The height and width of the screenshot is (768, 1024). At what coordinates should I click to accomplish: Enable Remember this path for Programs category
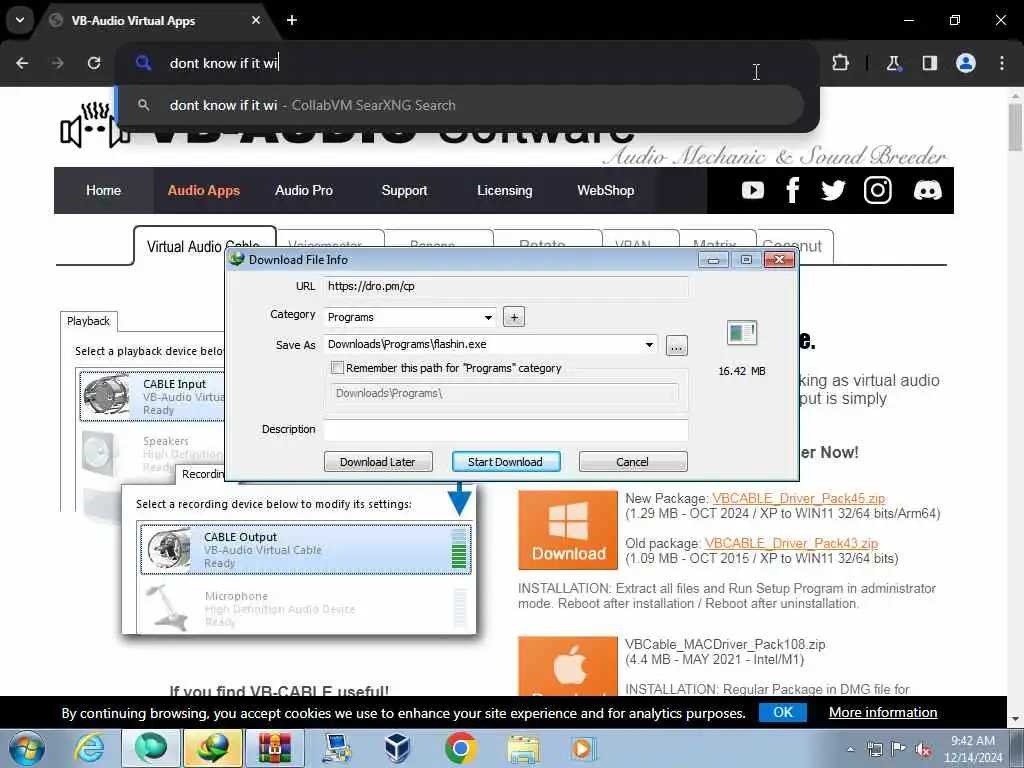click(338, 368)
